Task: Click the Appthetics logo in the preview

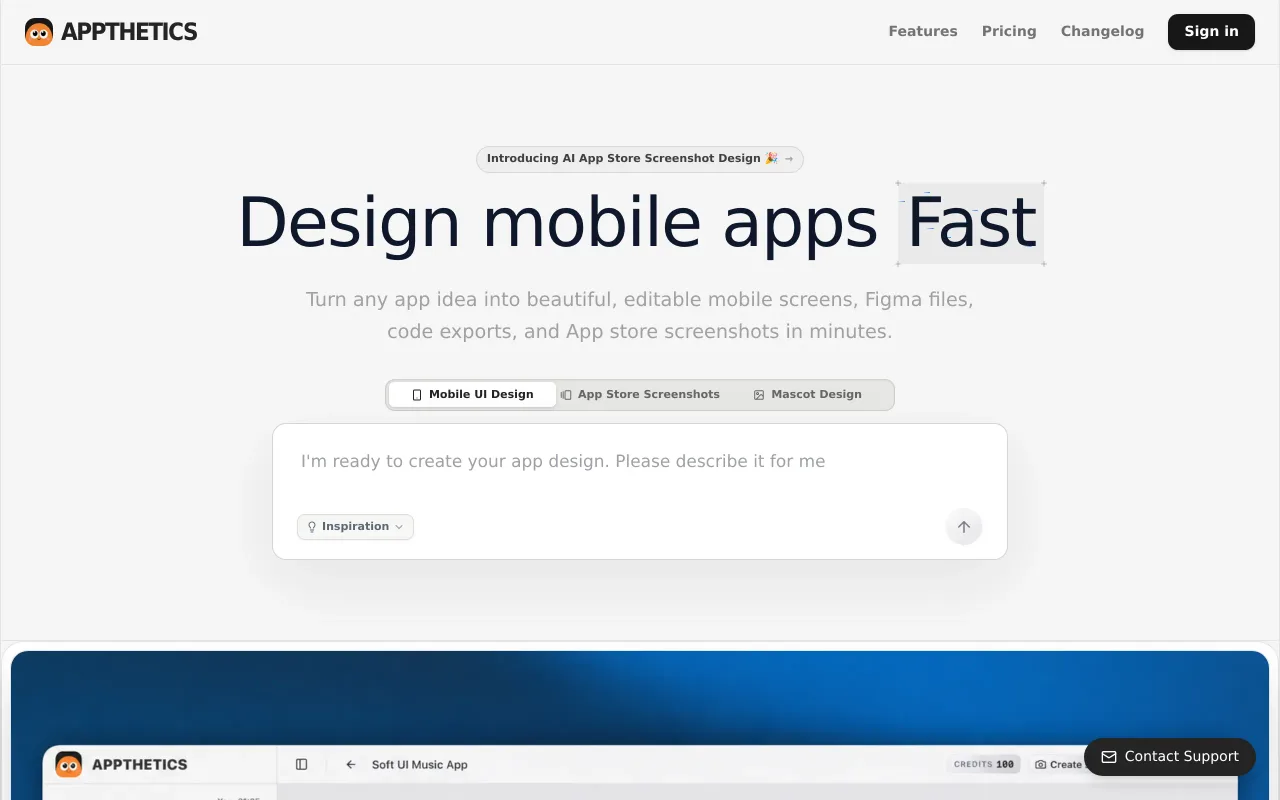Action: [121, 764]
